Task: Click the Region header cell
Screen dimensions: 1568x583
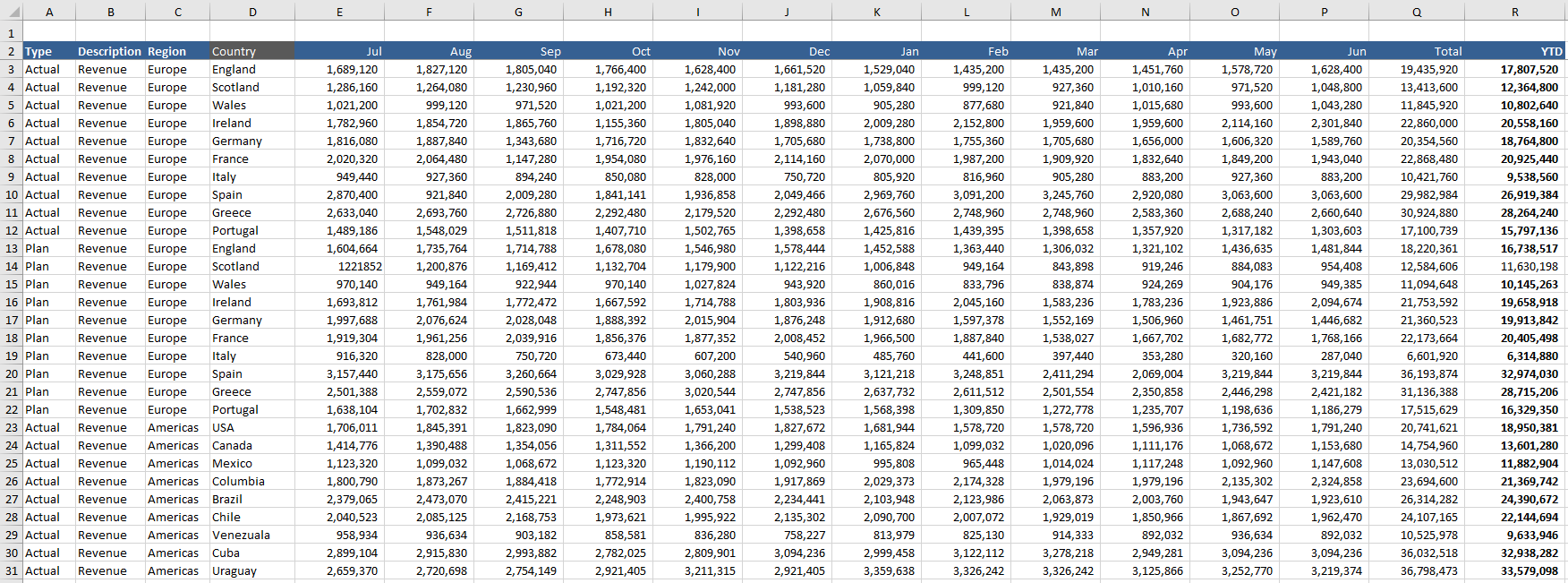Action: click(x=177, y=51)
